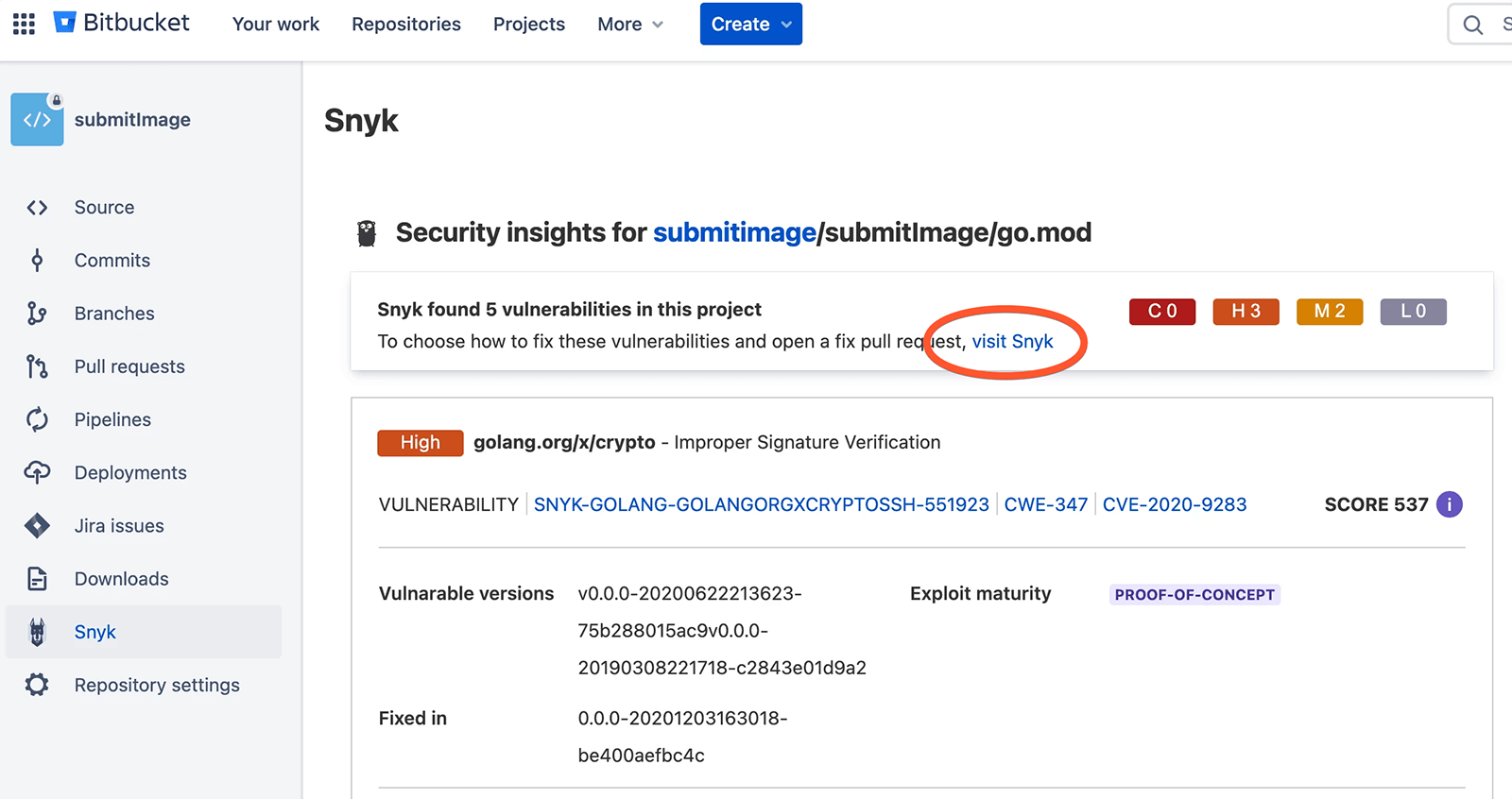The image size is (1512, 799).
Task: Open Pipelines from sidebar
Action: (x=112, y=419)
